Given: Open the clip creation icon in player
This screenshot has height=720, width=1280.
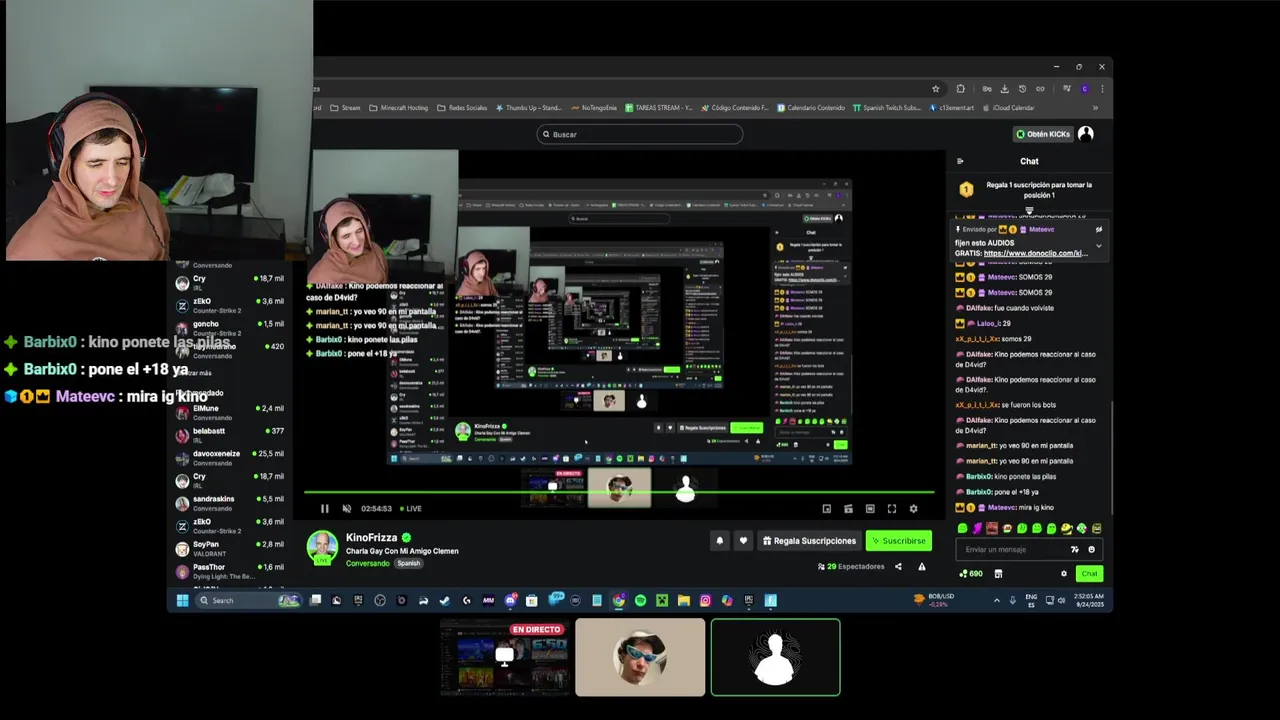Looking at the screenshot, I should (x=848, y=509).
